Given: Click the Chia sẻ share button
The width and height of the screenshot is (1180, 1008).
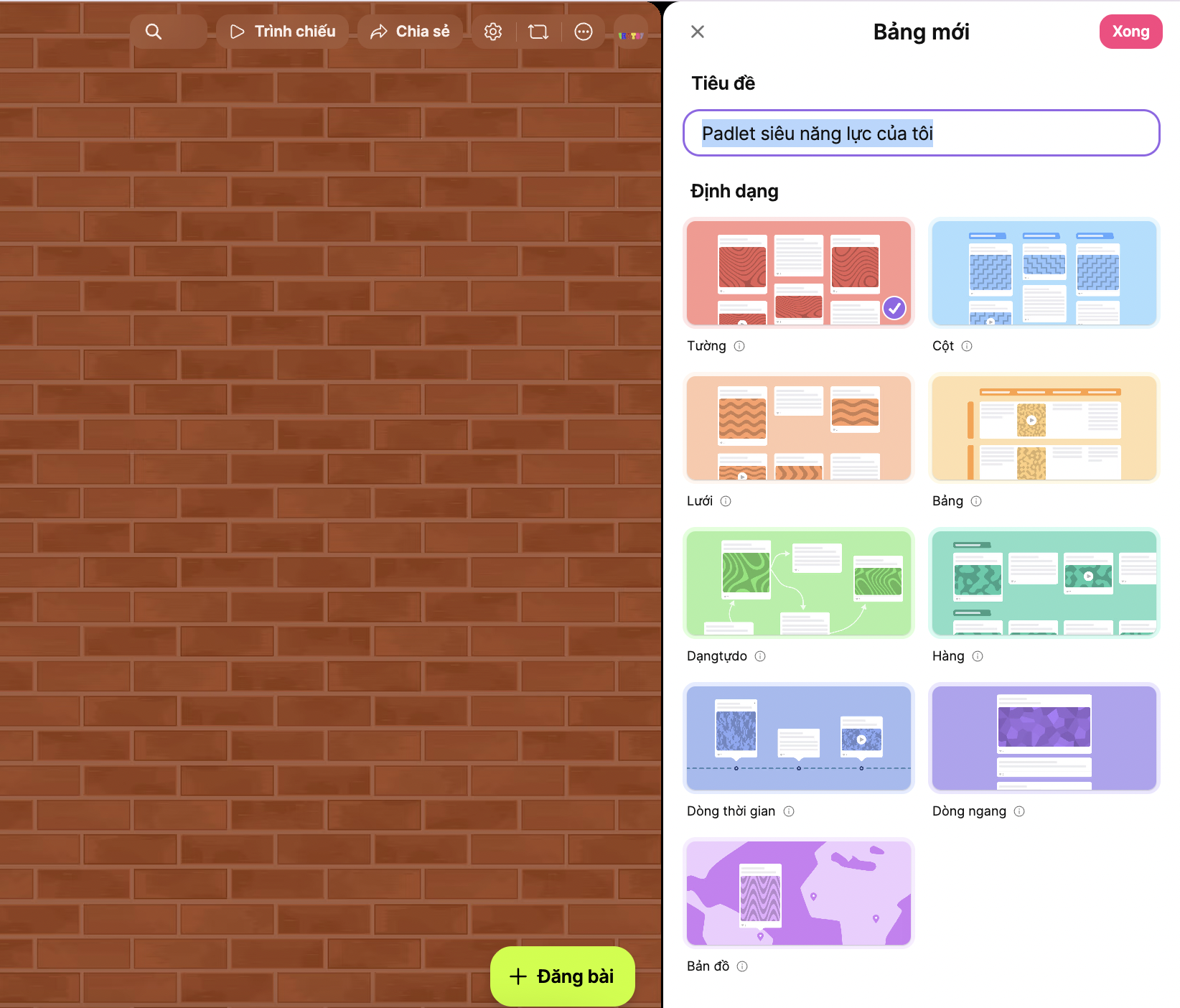Looking at the screenshot, I should (410, 32).
